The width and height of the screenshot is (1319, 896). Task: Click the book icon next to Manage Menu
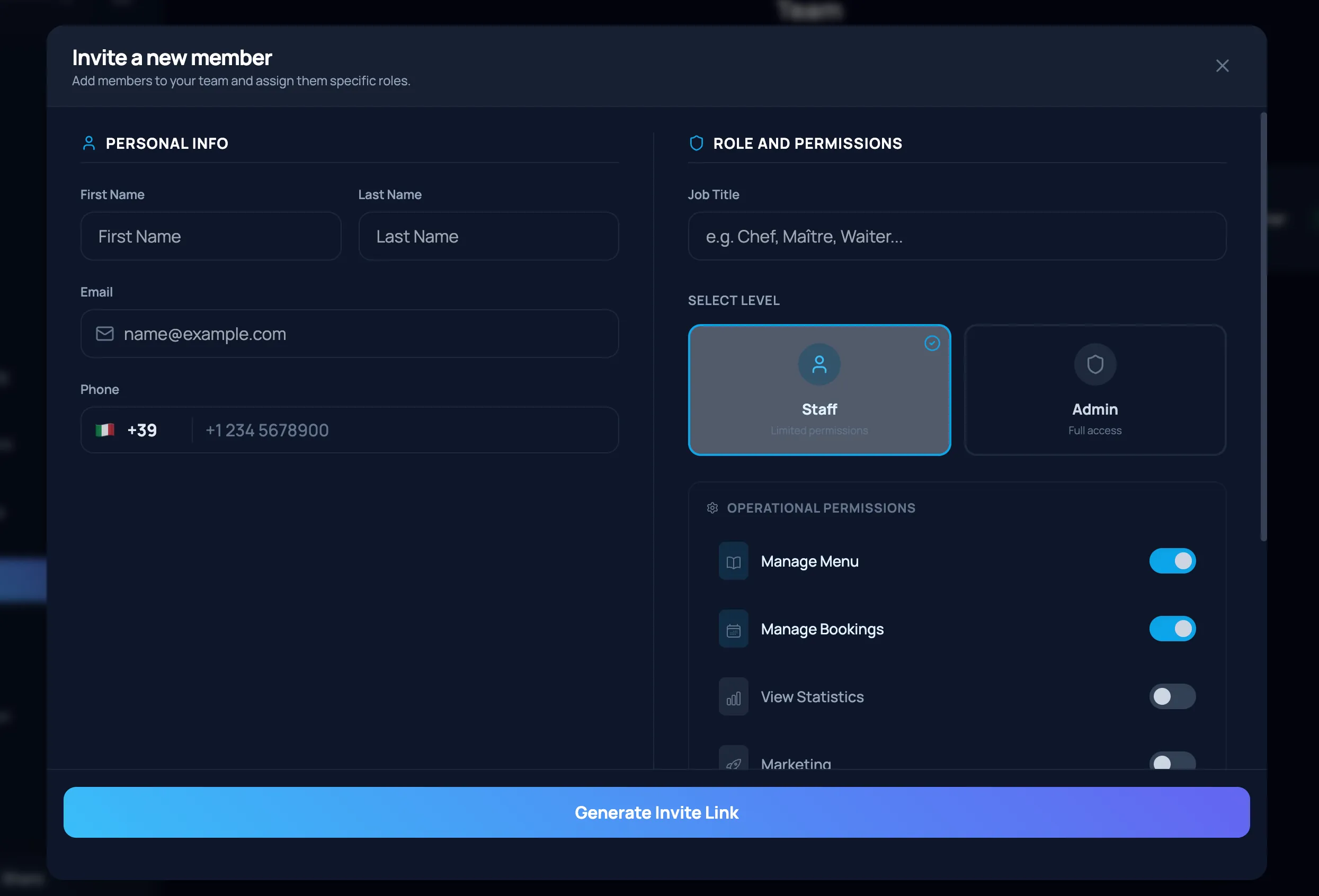click(733, 561)
